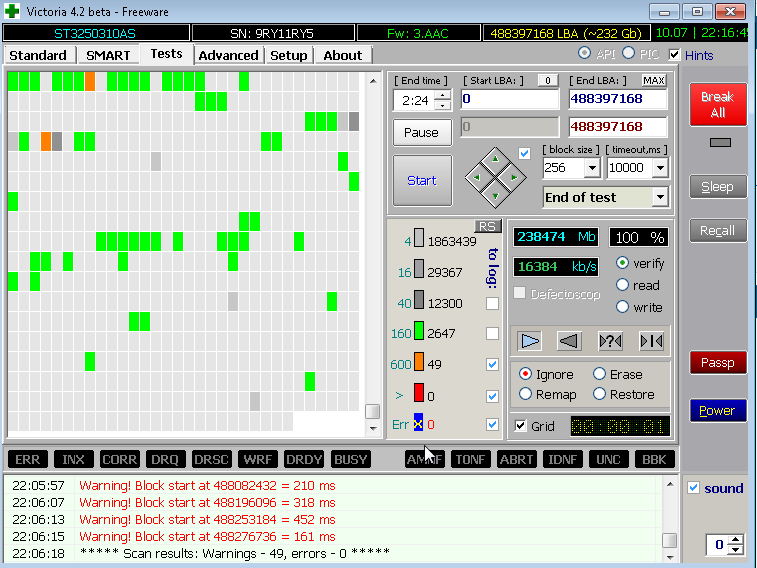Screen dimensions: 757x568
Task: Click the blue Power button
Action: pyautogui.click(x=717, y=411)
